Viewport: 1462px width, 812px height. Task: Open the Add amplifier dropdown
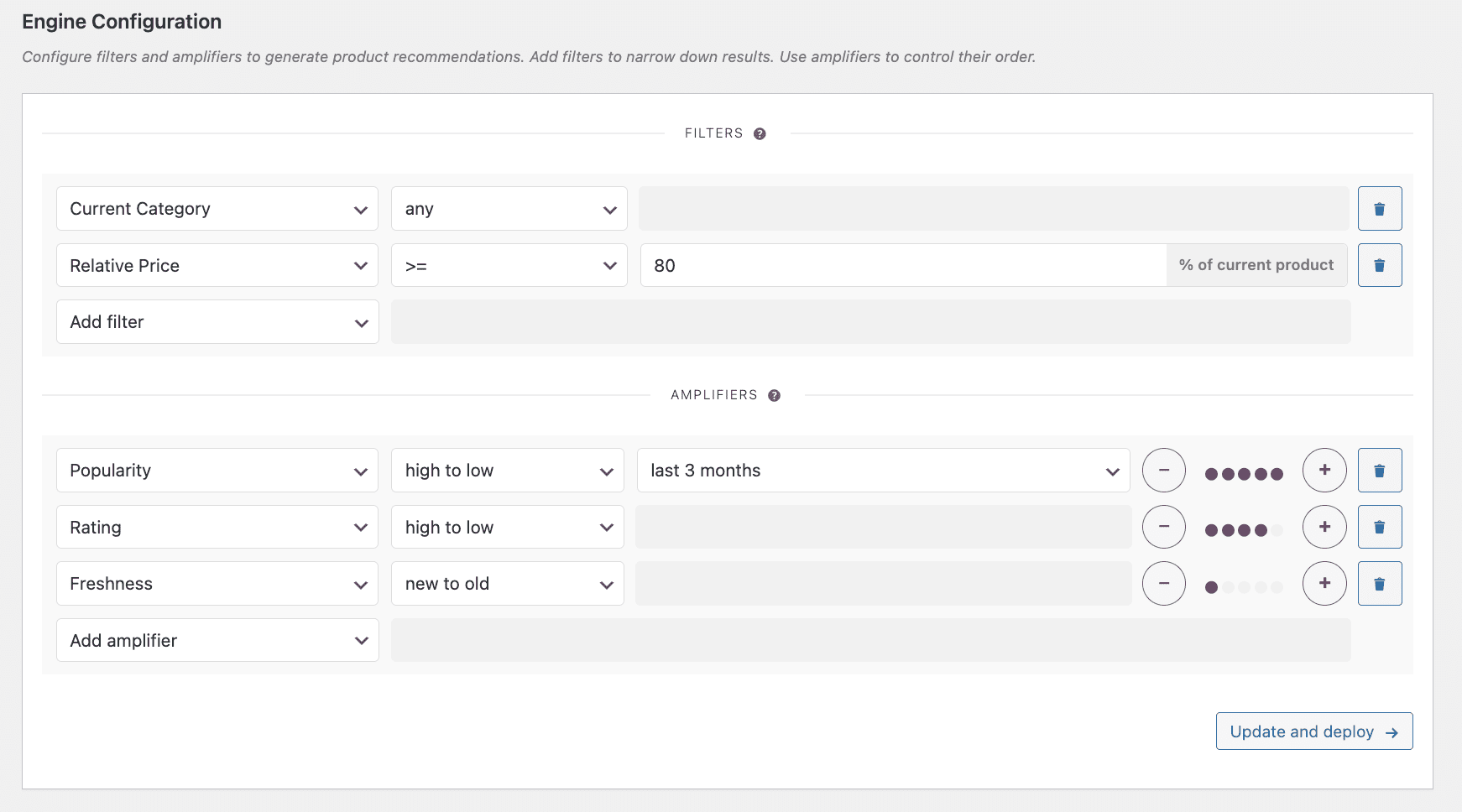(x=217, y=641)
